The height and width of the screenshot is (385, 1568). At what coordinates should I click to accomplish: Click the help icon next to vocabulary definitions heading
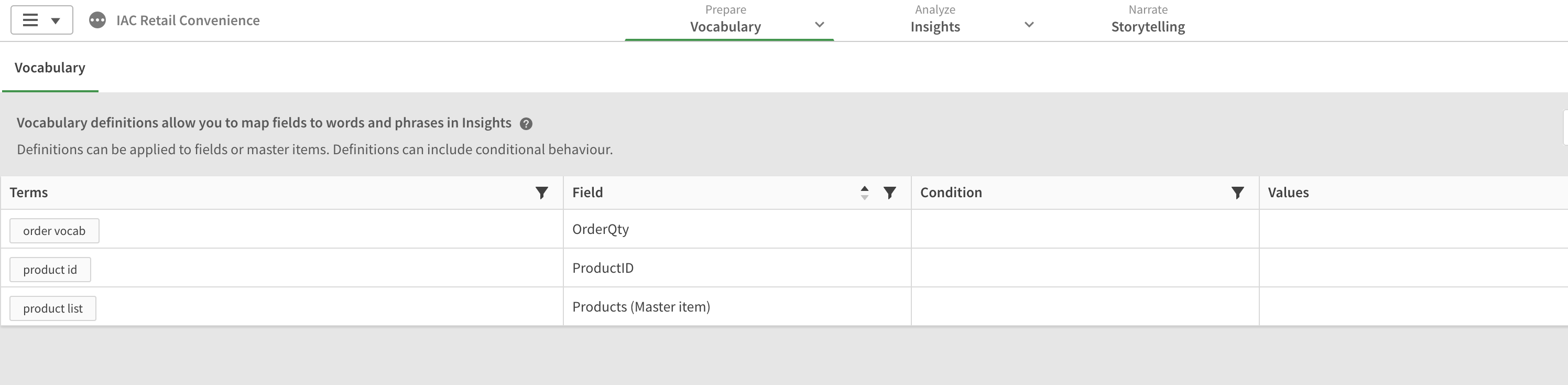(527, 123)
